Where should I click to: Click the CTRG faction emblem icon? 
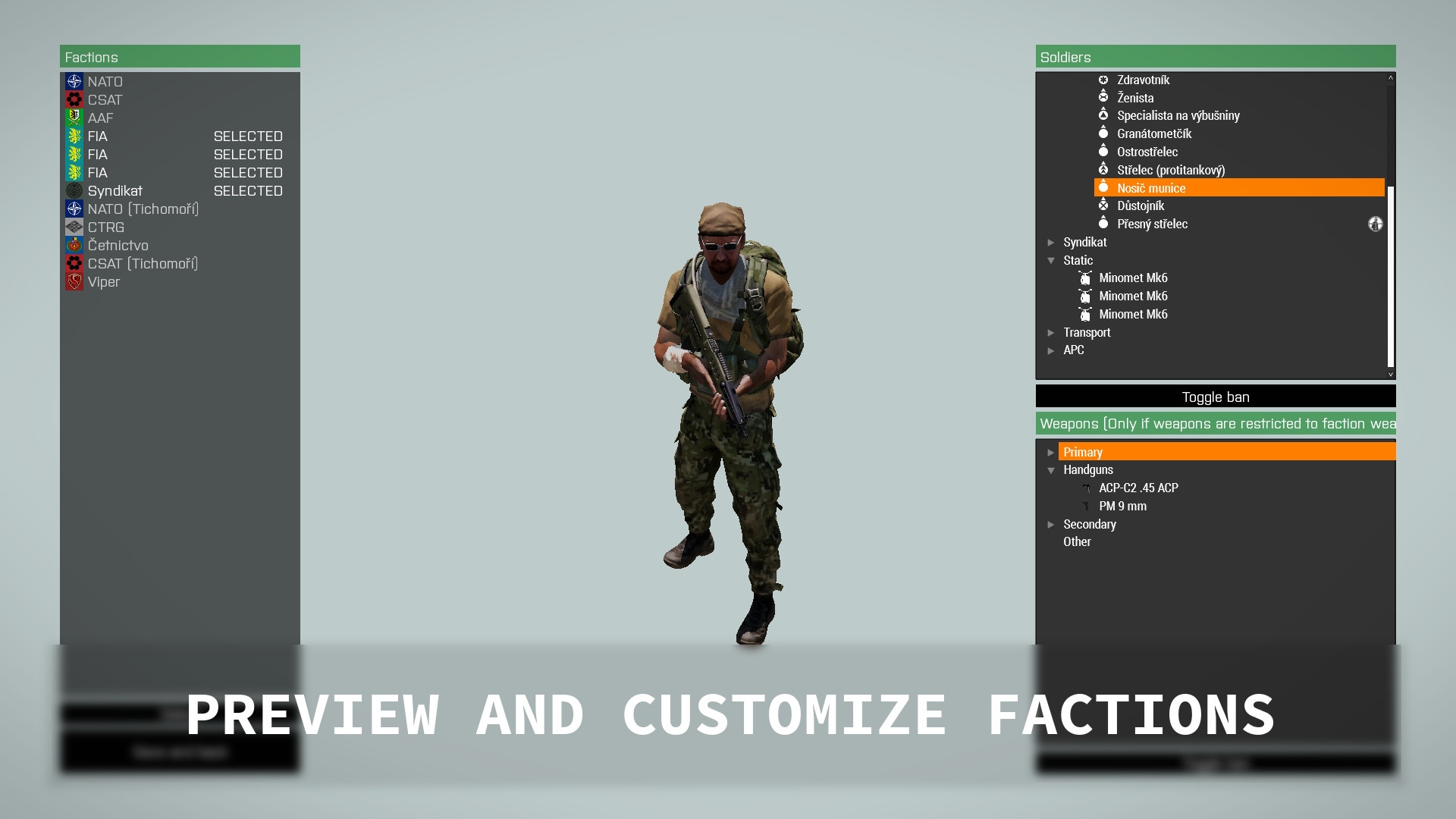pos(74,227)
